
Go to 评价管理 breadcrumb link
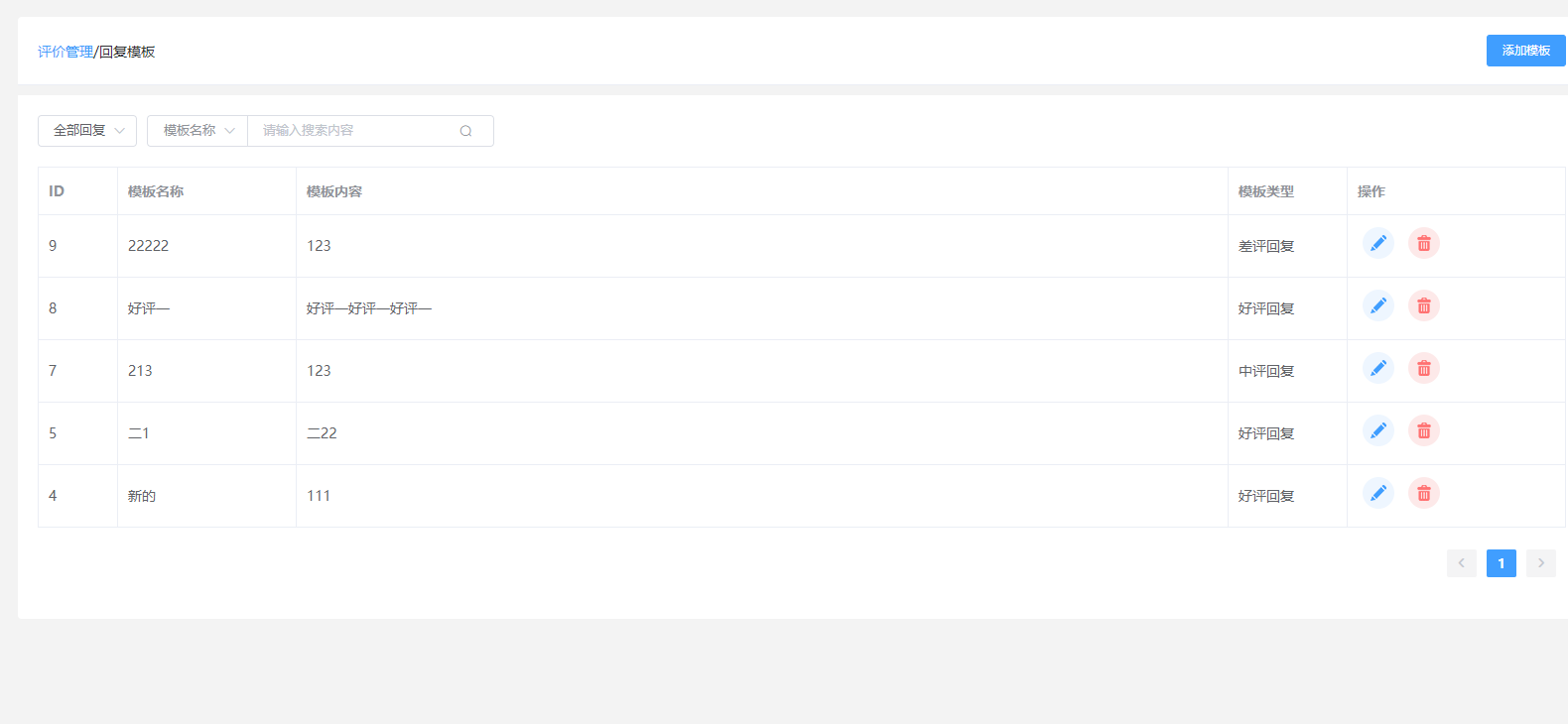tap(65, 52)
